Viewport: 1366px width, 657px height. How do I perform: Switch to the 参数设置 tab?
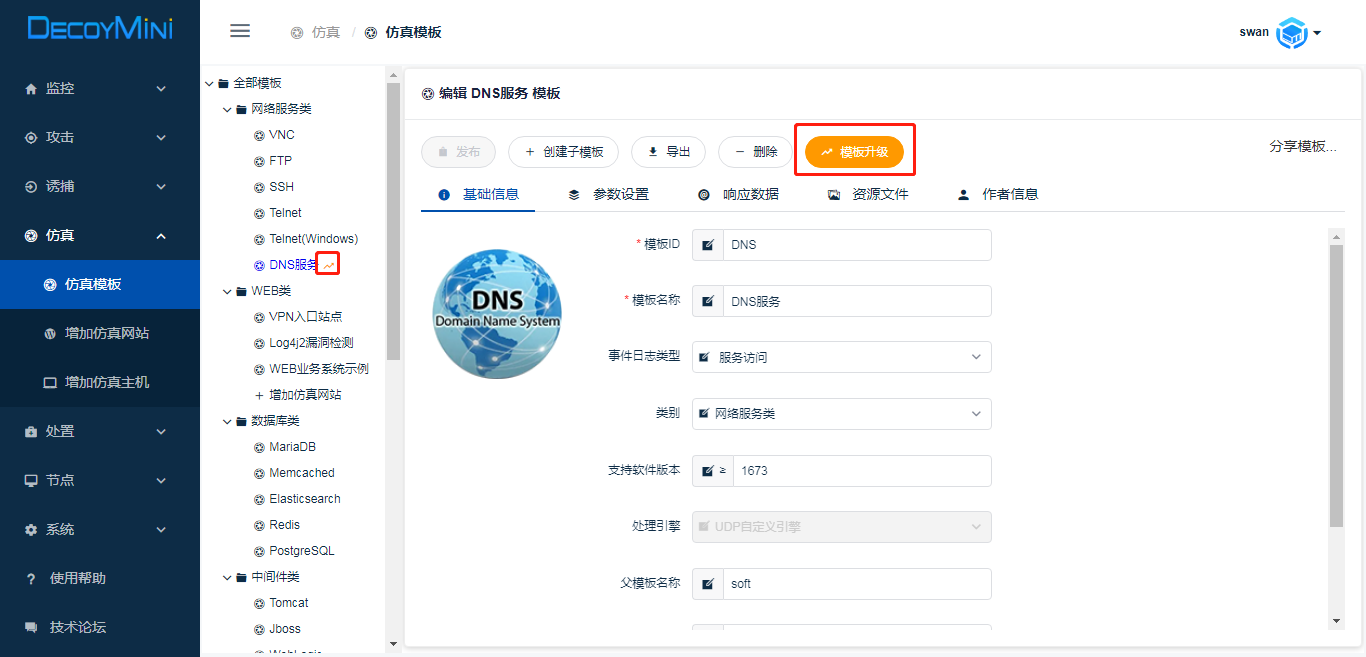coord(609,194)
